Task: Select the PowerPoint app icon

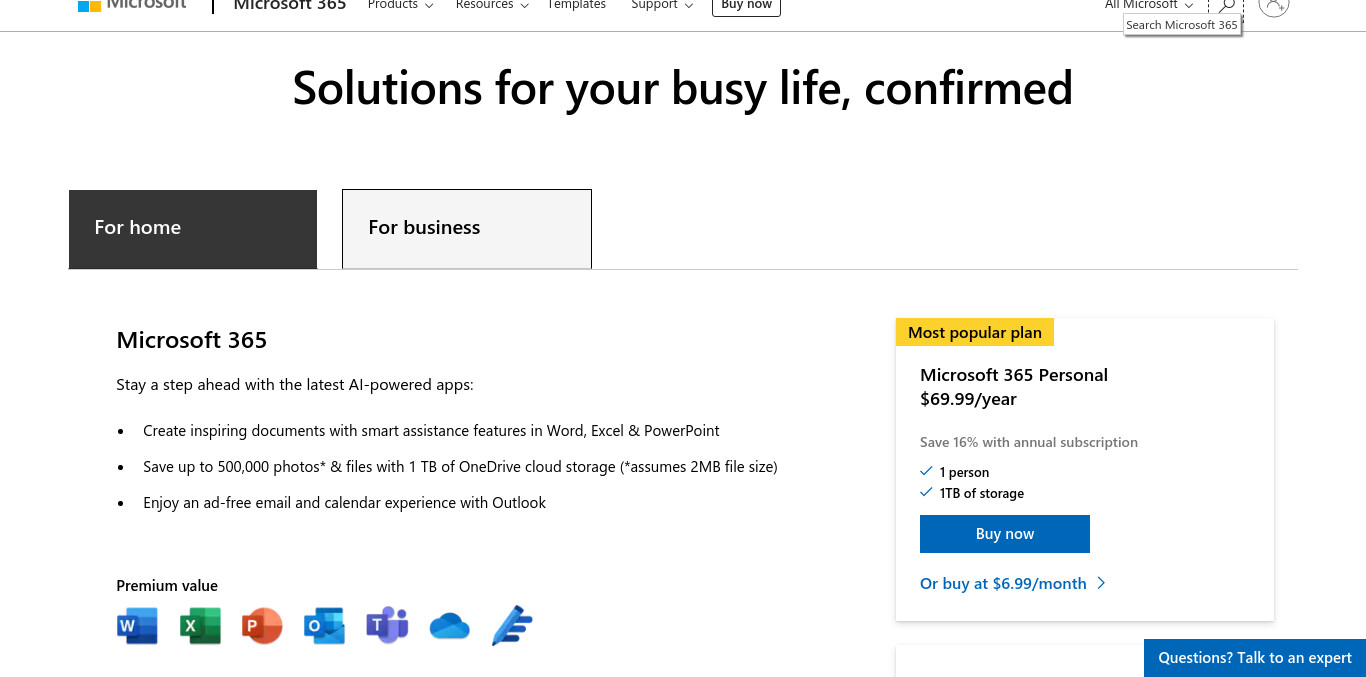Action: point(262,626)
